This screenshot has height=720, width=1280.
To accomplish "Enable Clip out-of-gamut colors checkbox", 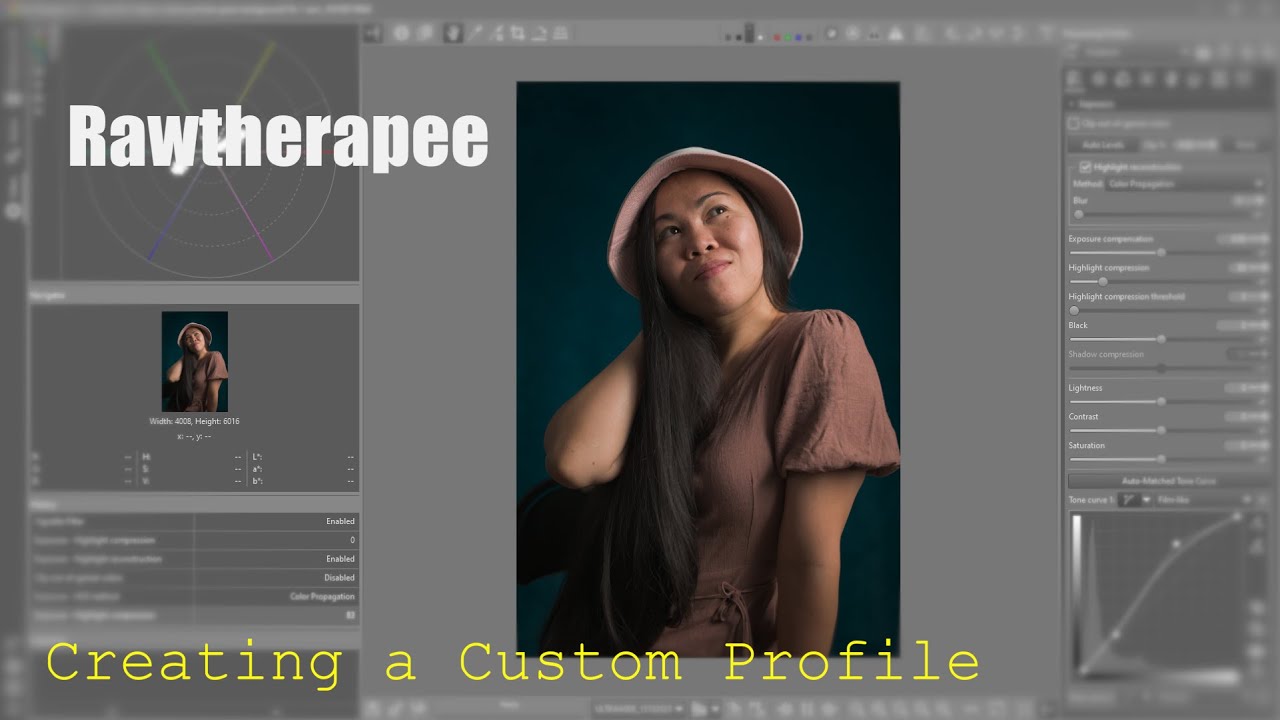I will [1074, 124].
